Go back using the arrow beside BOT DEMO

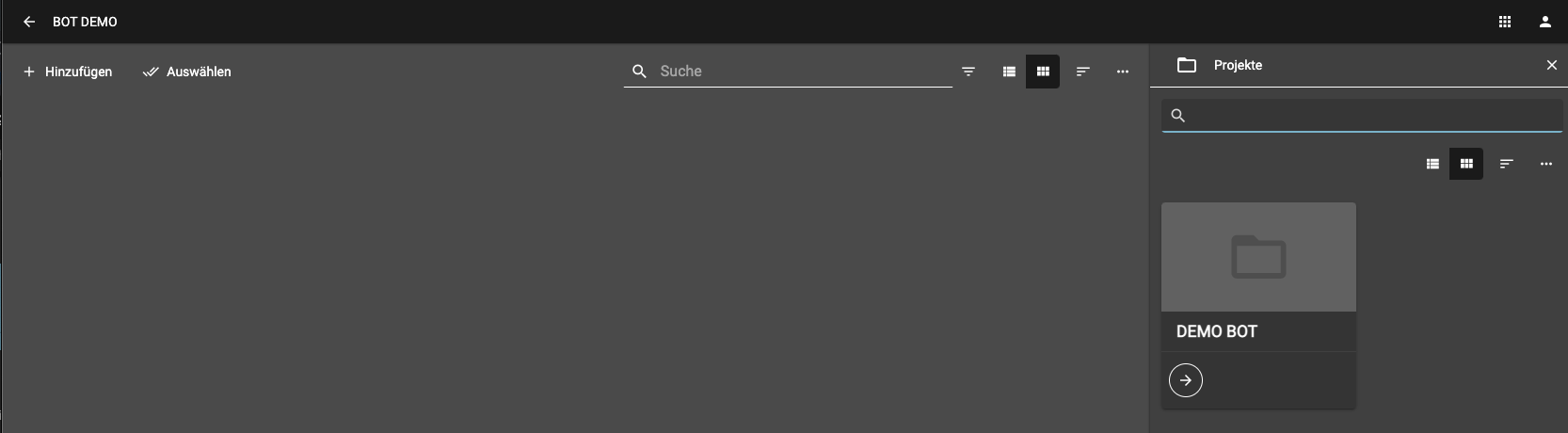click(29, 22)
